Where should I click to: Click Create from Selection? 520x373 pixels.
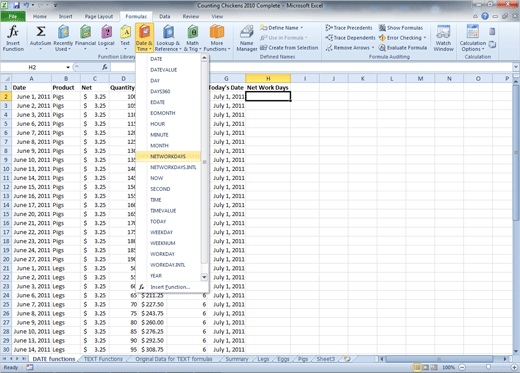(289, 48)
